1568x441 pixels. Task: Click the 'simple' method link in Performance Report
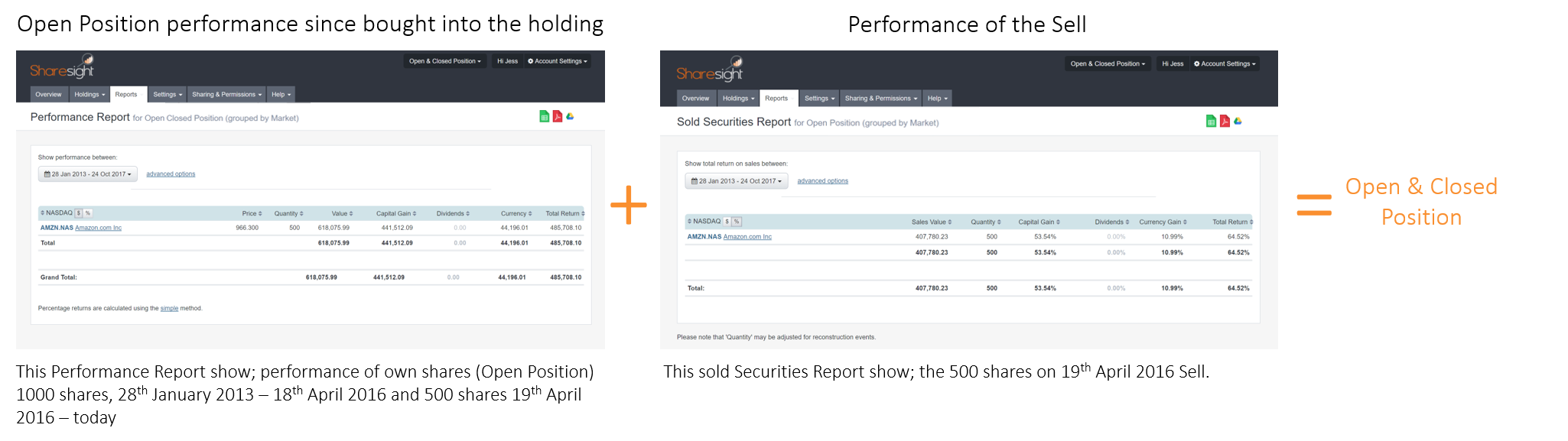point(169,309)
